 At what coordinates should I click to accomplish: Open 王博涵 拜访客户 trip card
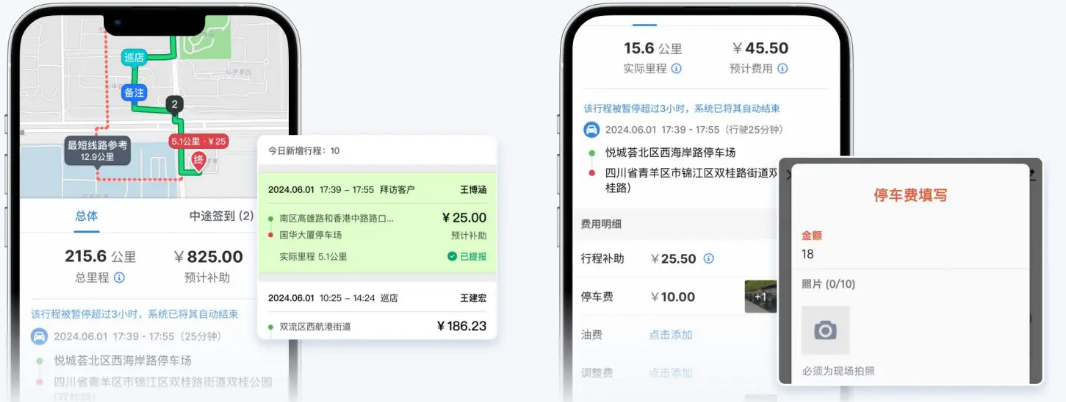(377, 223)
